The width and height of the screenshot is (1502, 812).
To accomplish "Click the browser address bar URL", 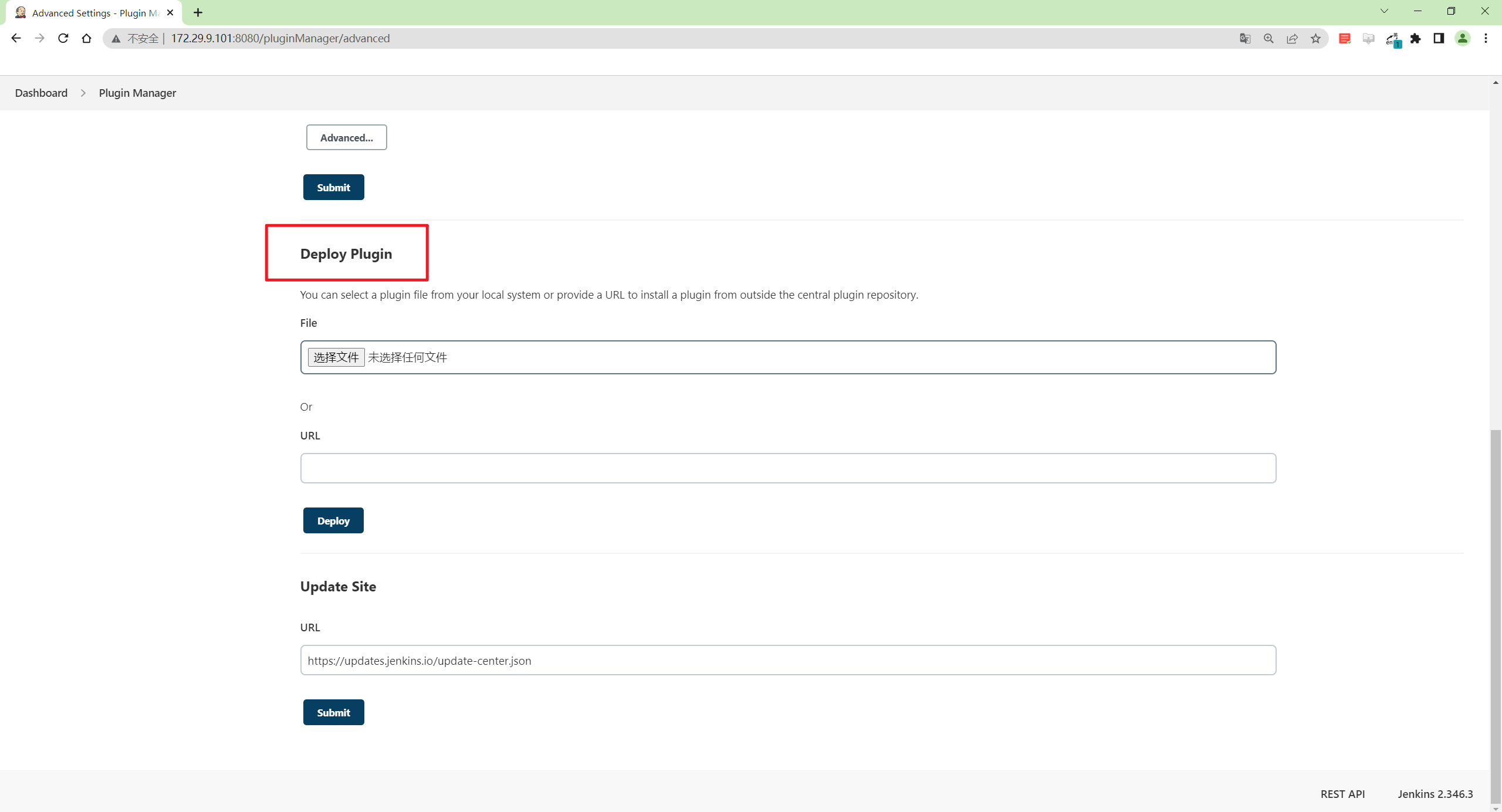I will (x=280, y=38).
